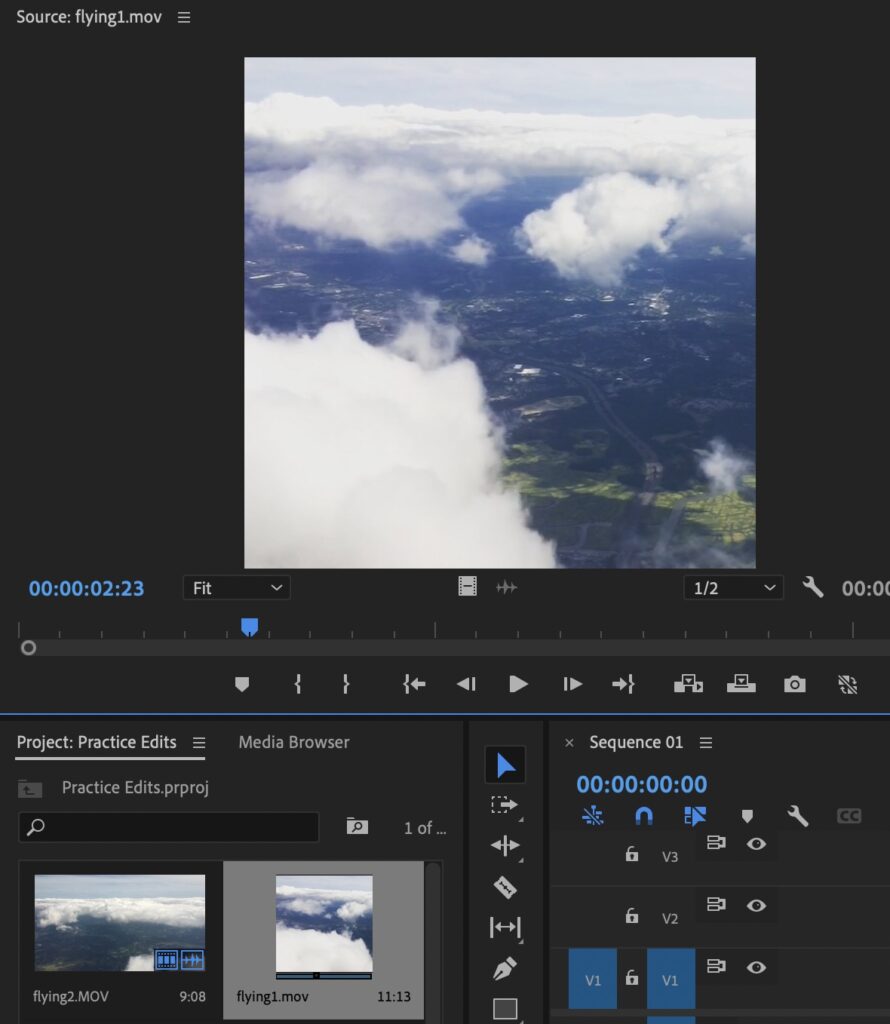Play the flying1.mov source clip
Screen dimensions: 890x1024
pyautogui.click(x=518, y=684)
